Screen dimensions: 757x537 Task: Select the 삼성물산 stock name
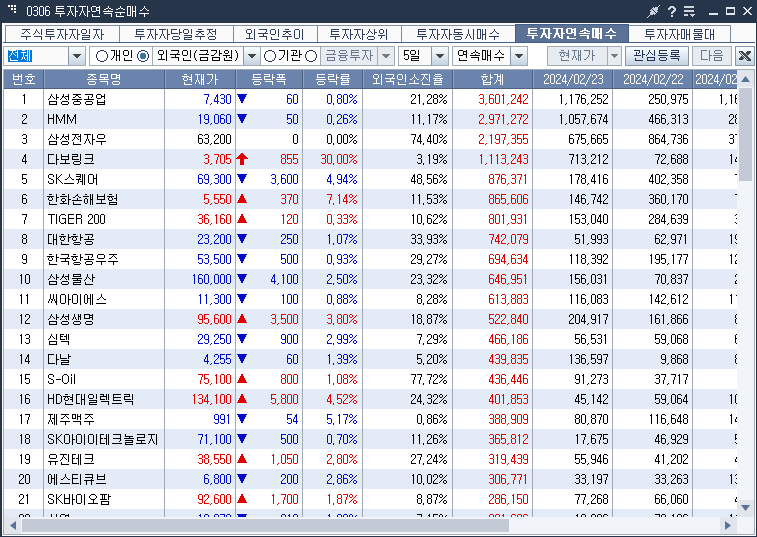(70, 280)
